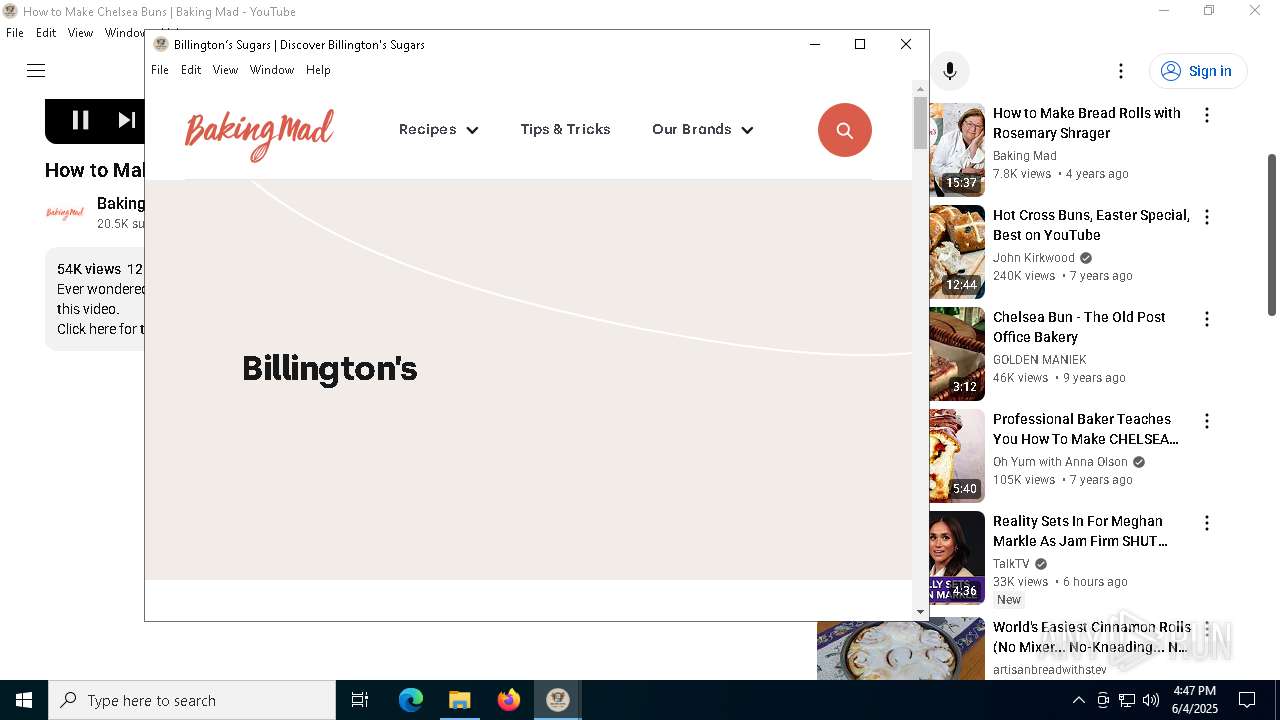The width and height of the screenshot is (1280, 720).
Task: Maximize the Billington's Sugars window
Action: pyautogui.click(x=860, y=44)
